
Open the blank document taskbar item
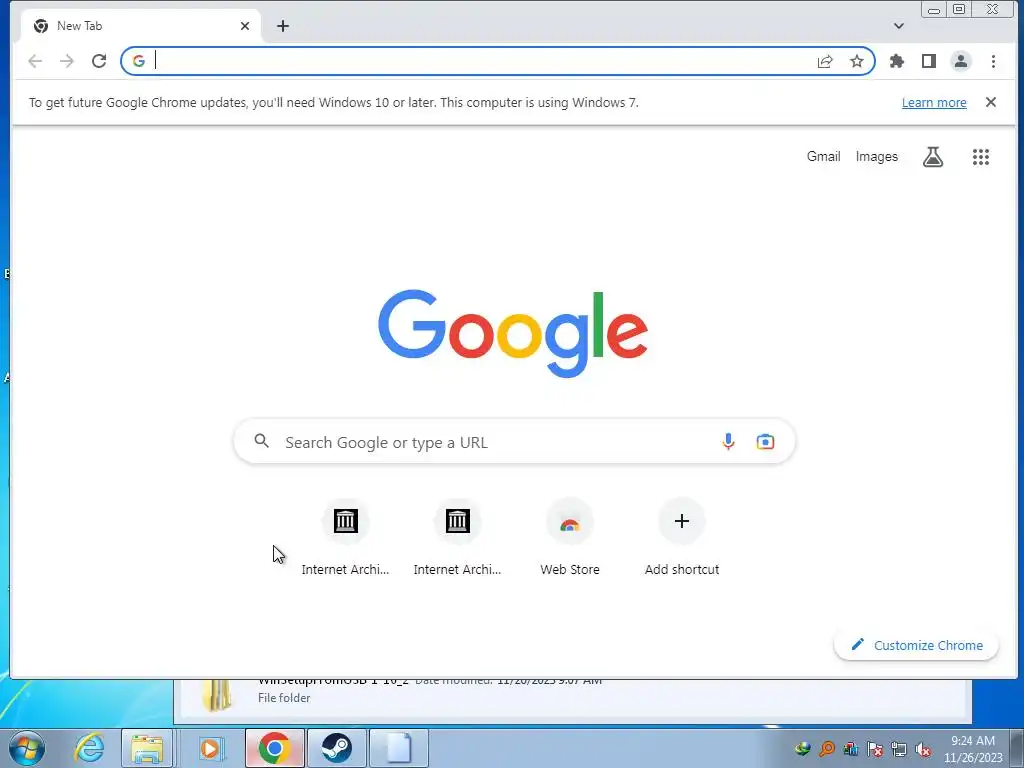click(x=399, y=748)
